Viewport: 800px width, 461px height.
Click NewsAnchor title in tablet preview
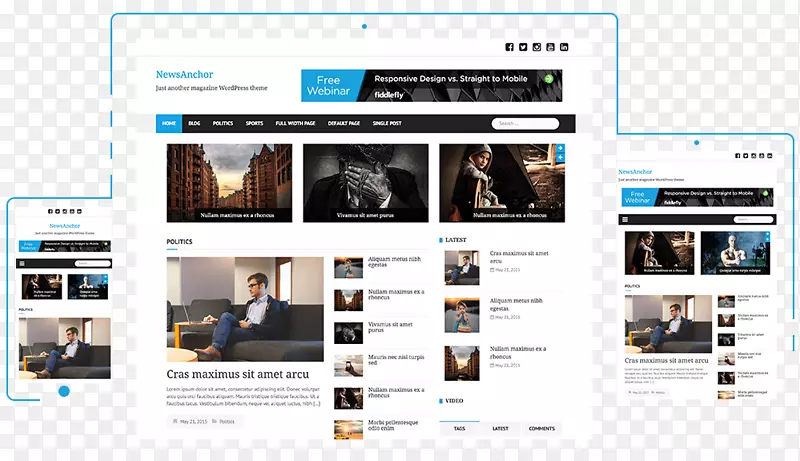[635, 172]
